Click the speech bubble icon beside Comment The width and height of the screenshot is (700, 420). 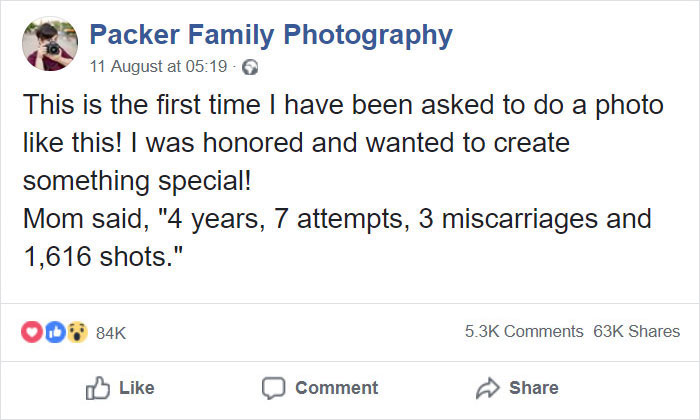273,388
